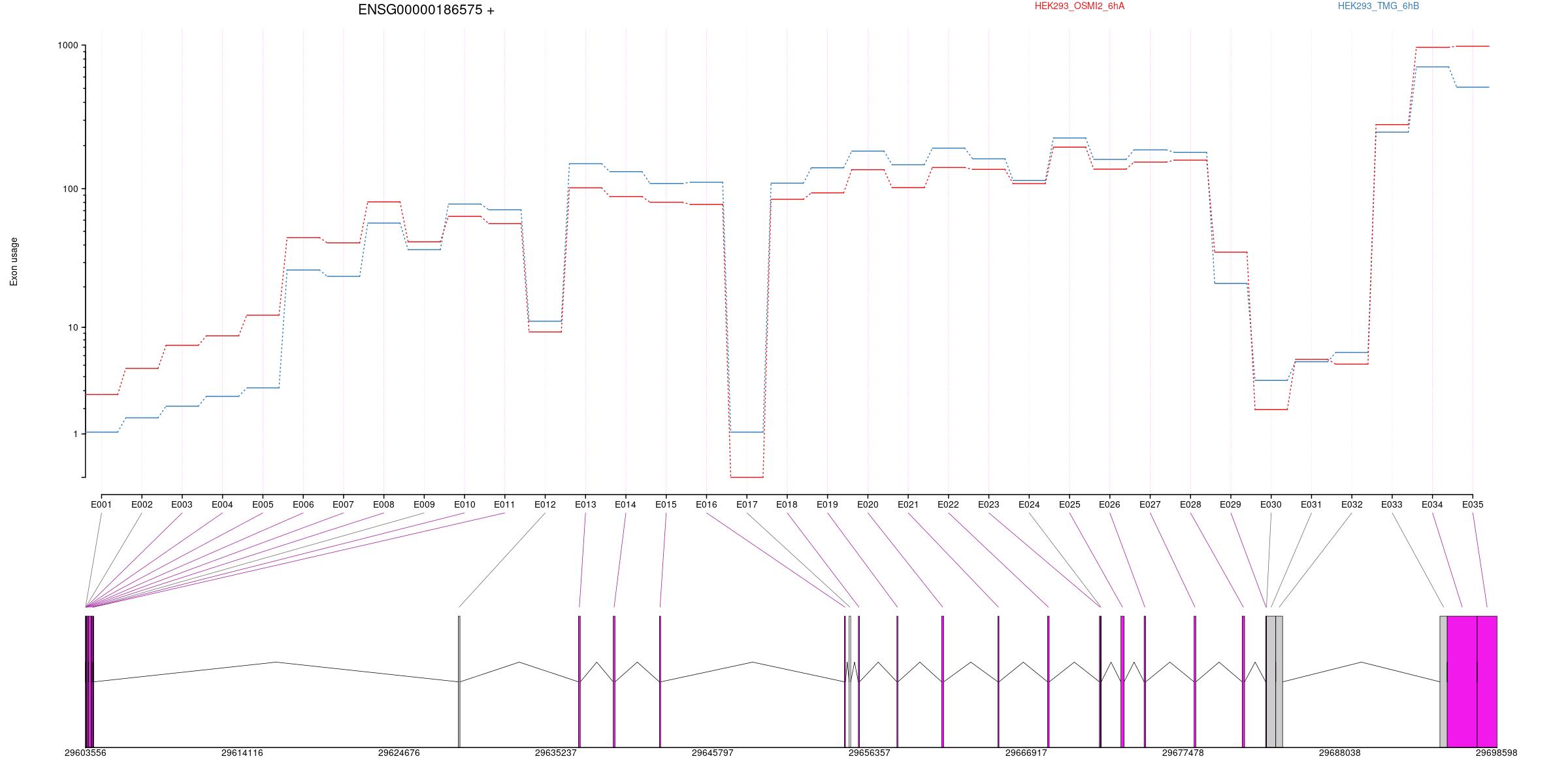Click exon label E019
This screenshot has width=1568, height=784.
(827, 504)
